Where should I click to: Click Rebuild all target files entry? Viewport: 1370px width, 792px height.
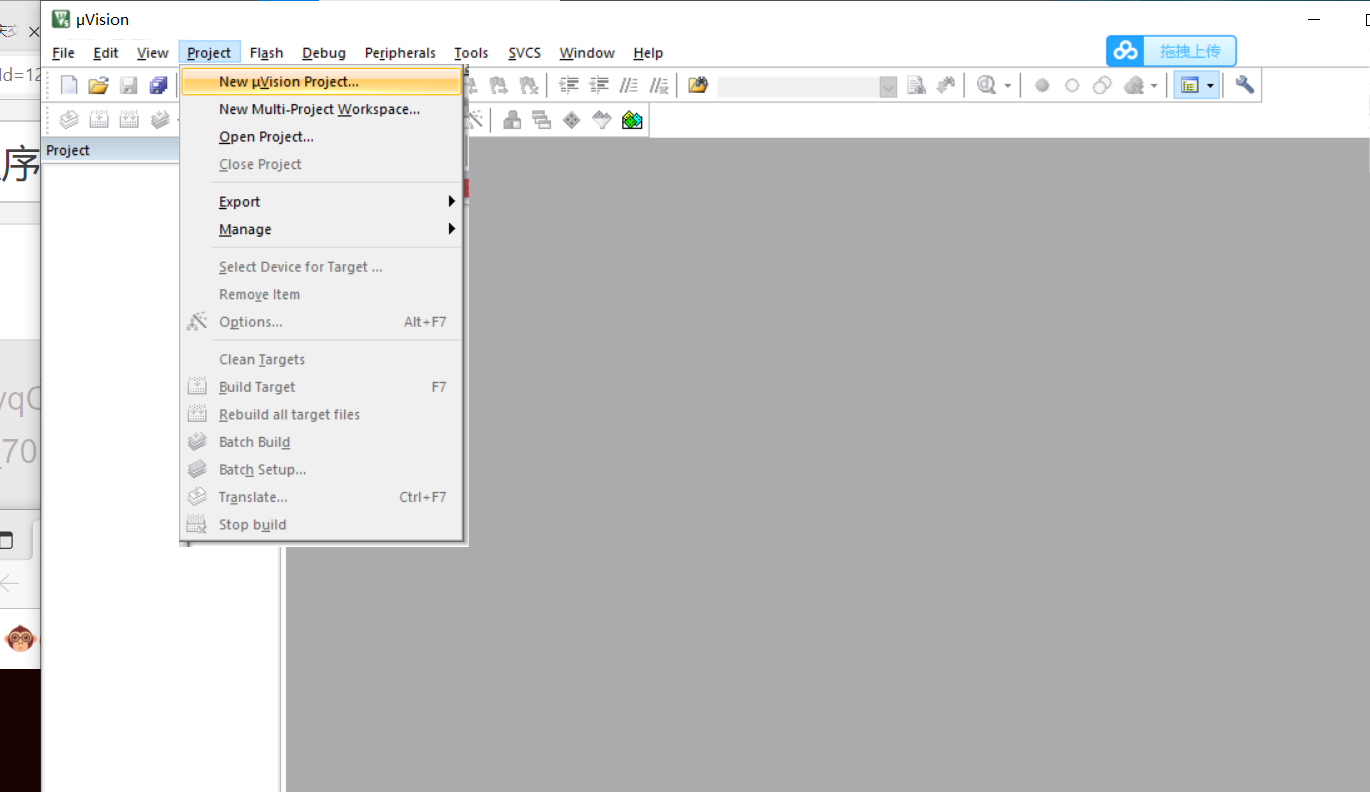[x=321, y=414]
